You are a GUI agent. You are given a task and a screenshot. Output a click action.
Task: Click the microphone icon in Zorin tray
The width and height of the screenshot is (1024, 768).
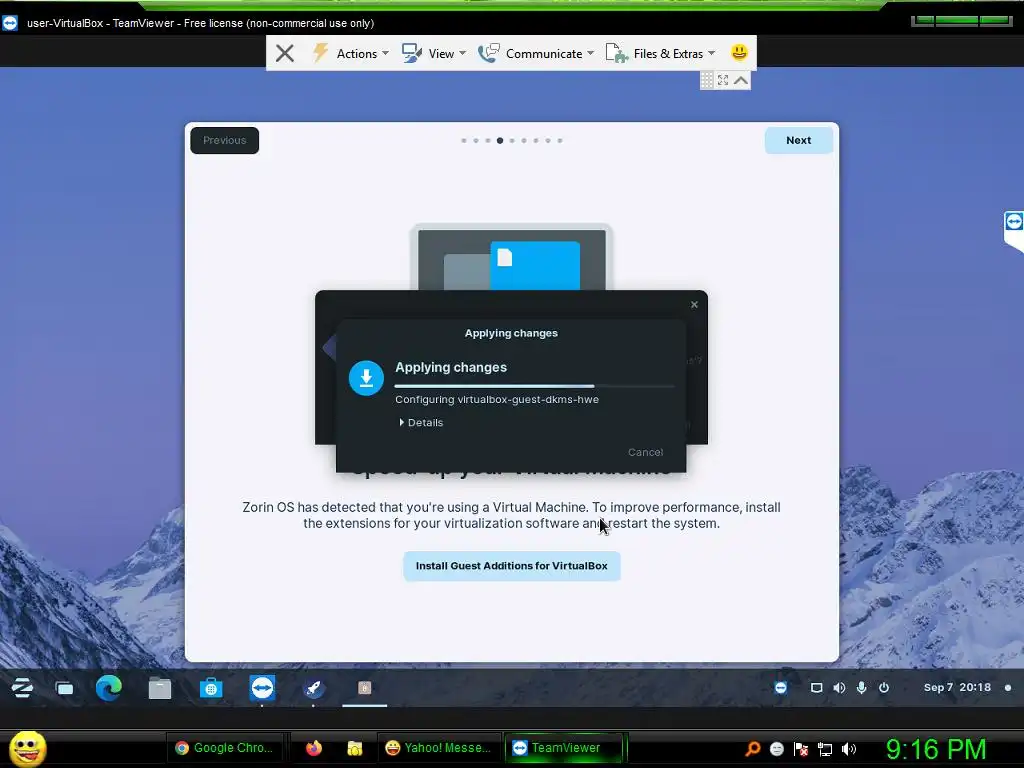tap(861, 688)
